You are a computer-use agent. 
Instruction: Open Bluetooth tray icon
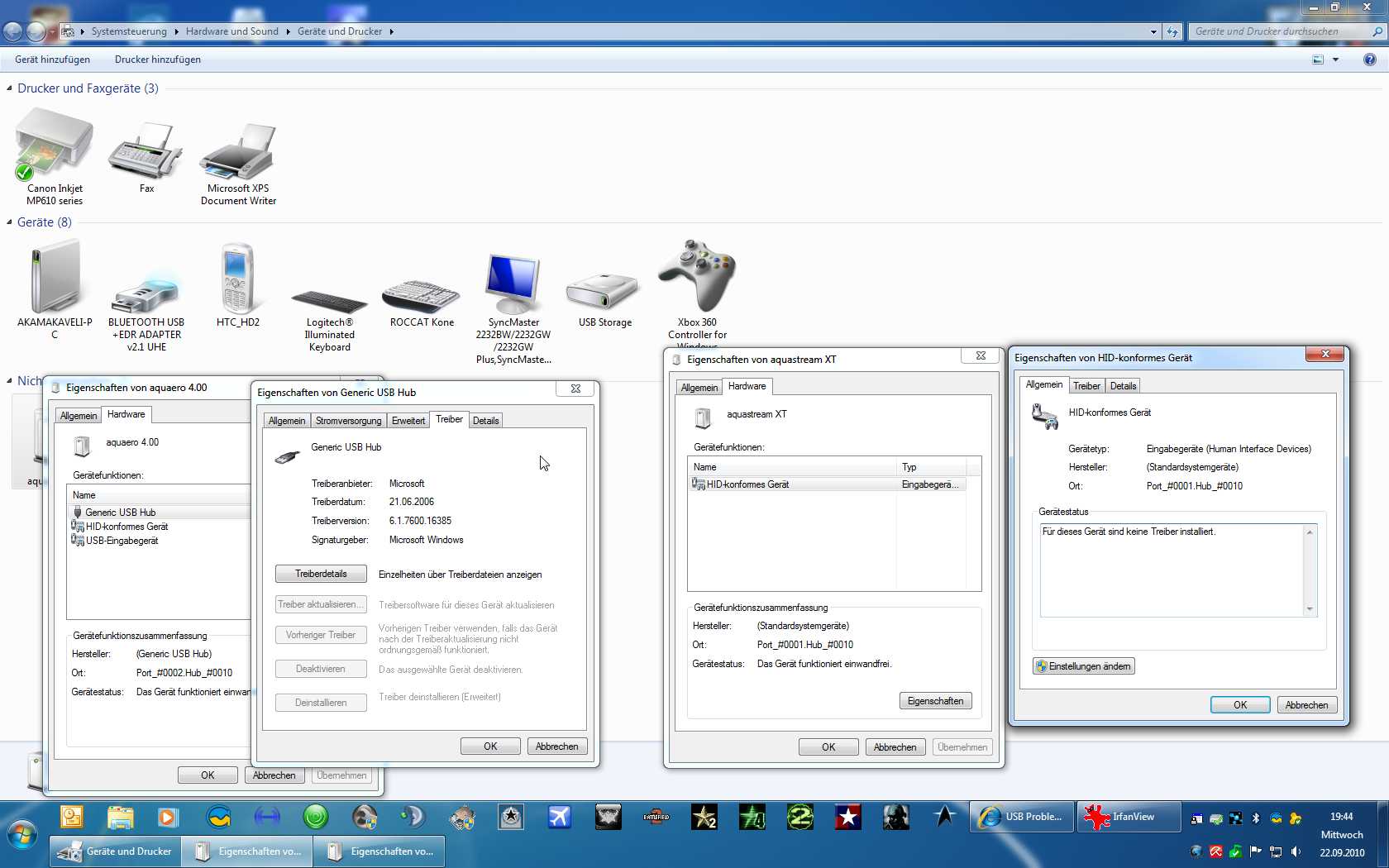[x=1256, y=818]
